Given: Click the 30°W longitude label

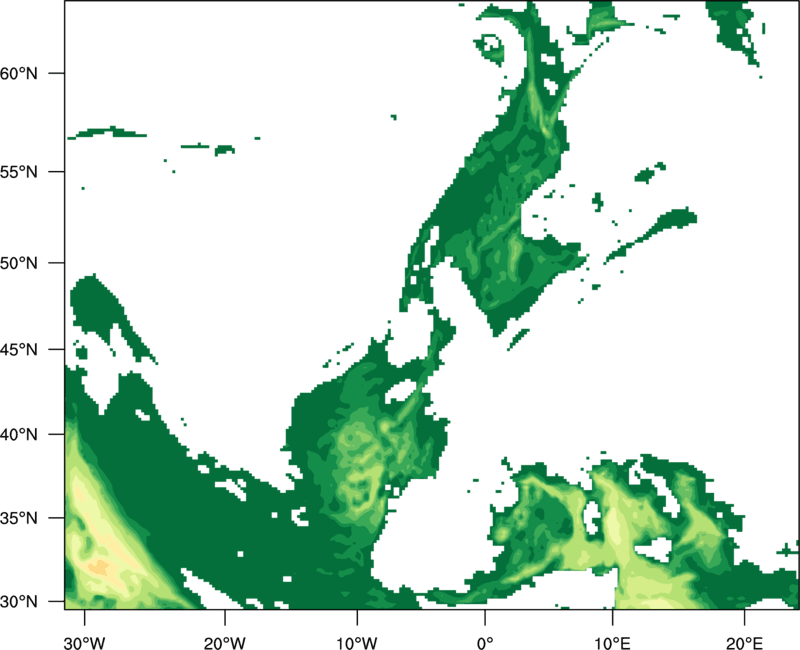Looking at the screenshot, I should tap(85, 643).
